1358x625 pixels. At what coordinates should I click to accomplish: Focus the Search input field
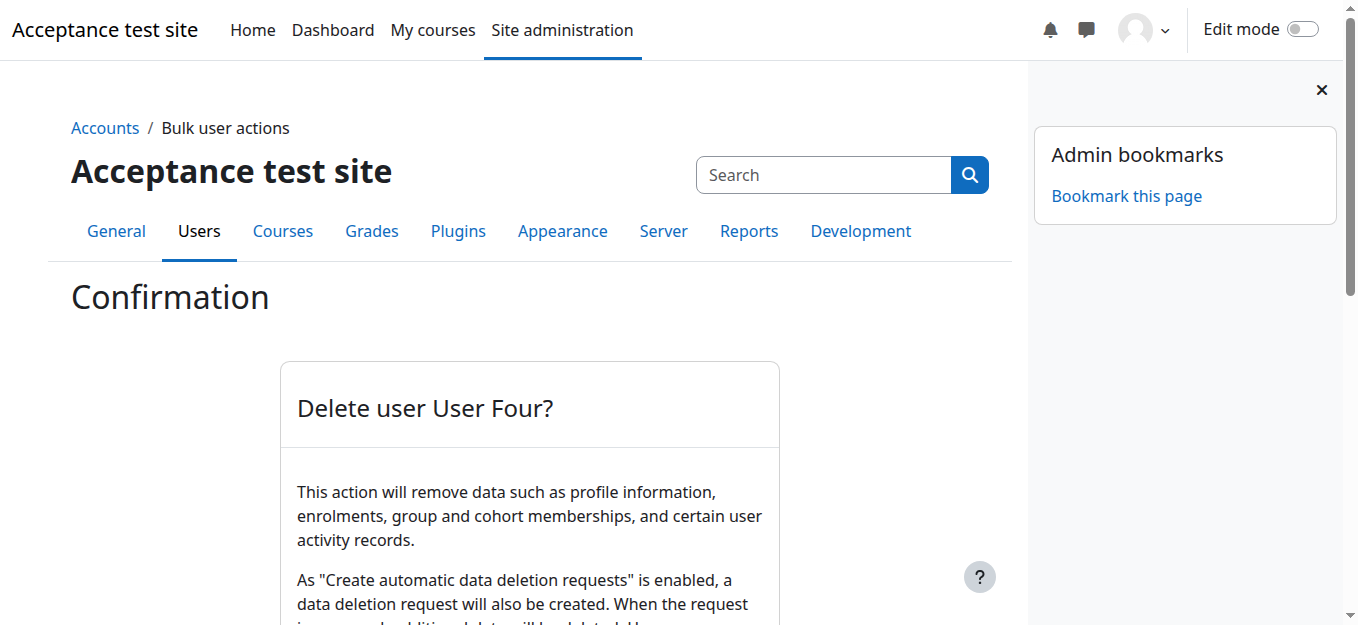(x=823, y=175)
